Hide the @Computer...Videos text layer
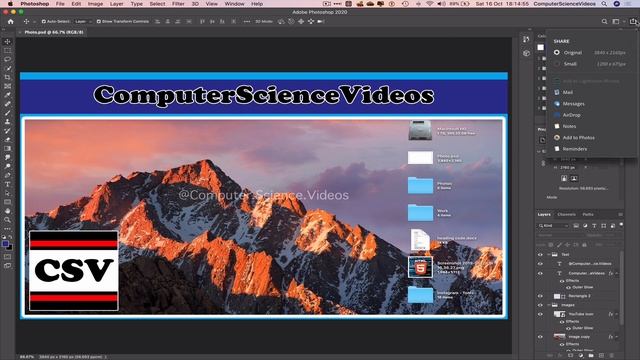This screenshot has height=360, width=640. pyautogui.click(x=540, y=264)
